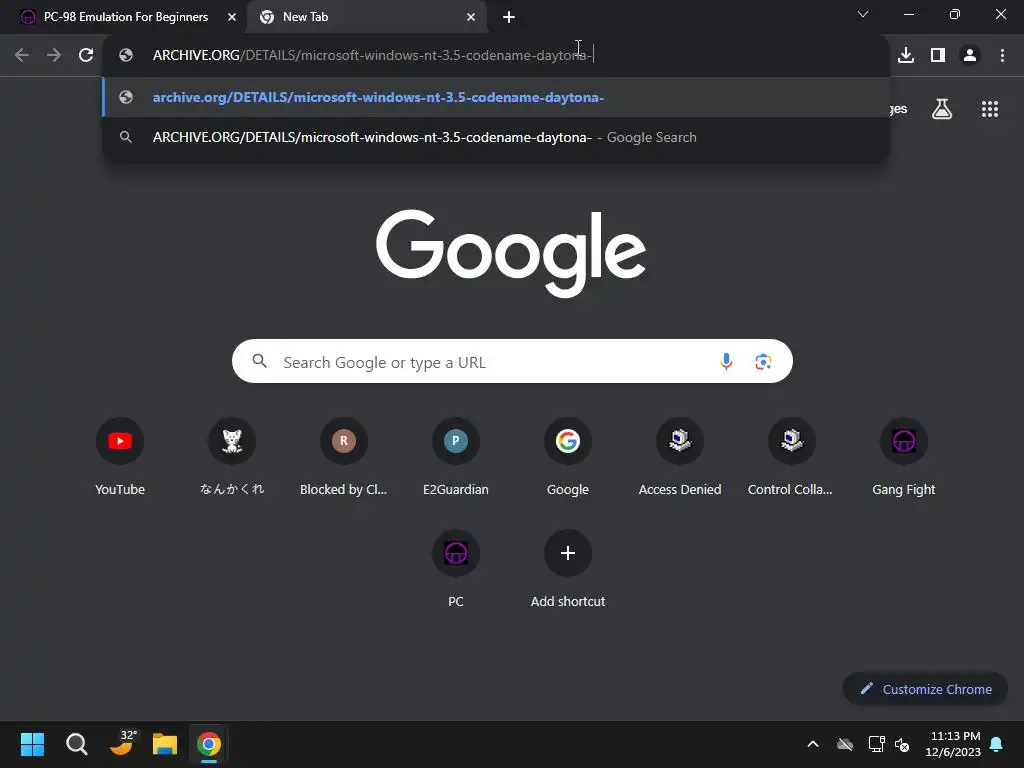Open the PC shortcut tile
Viewport: 1024px width, 768px height.
(456, 569)
